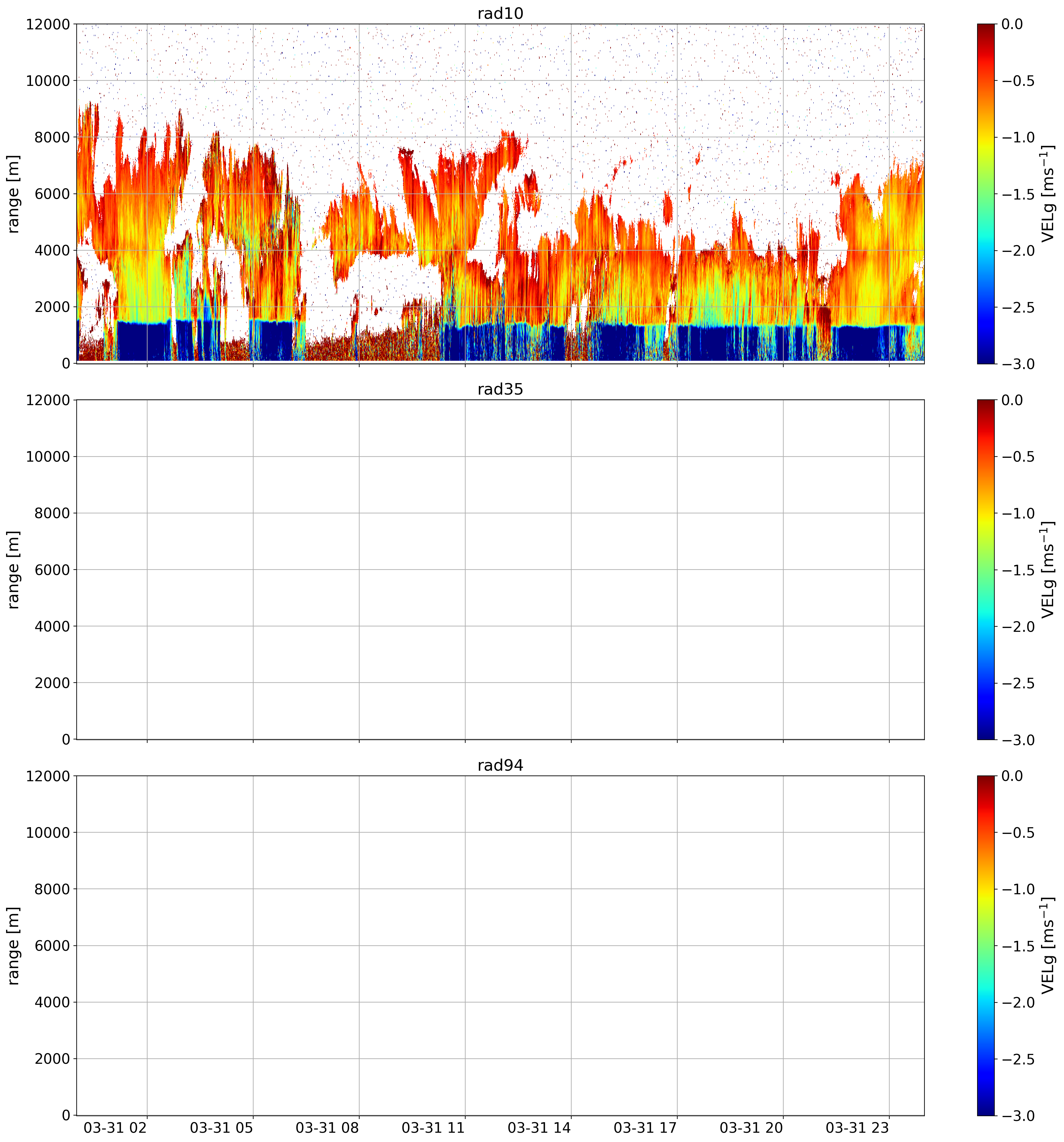The width and height of the screenshot is (1064, 1142).
Task: Click the x-axis tick label 03-31 11
Action: point(433,1128)
